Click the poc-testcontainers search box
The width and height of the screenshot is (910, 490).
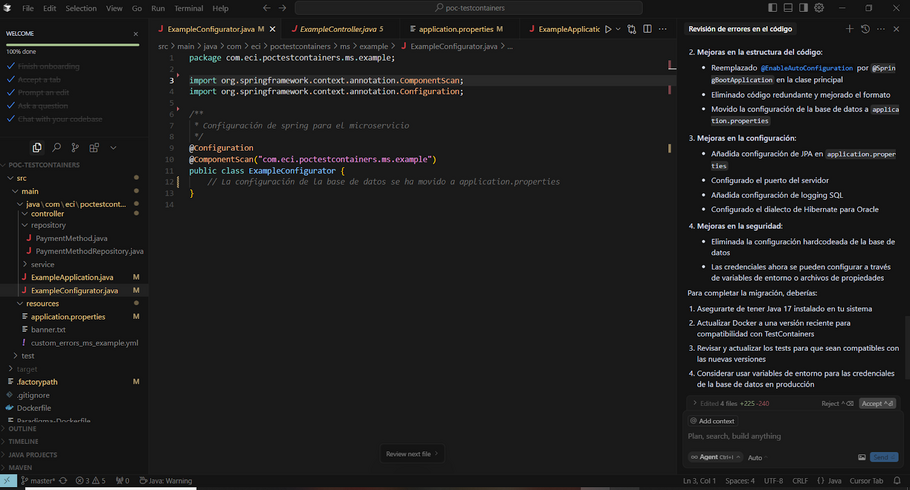469,8
